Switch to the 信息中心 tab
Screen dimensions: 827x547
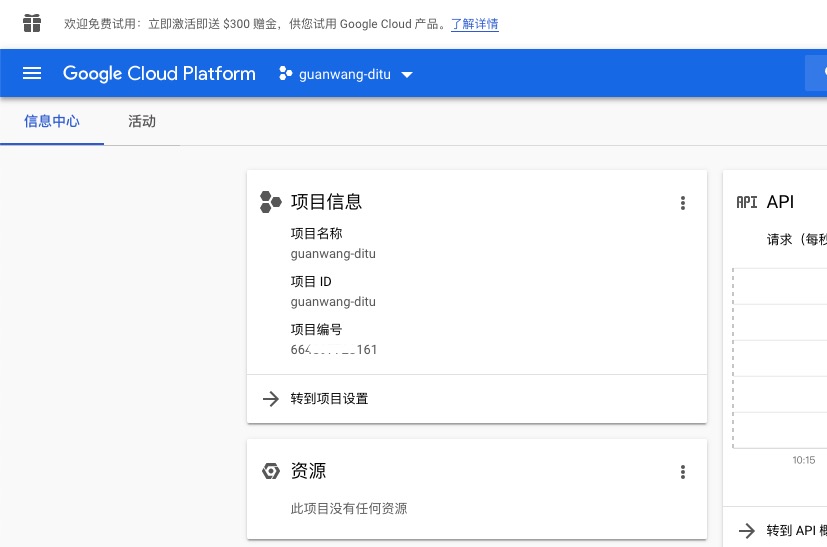point(52,121)
